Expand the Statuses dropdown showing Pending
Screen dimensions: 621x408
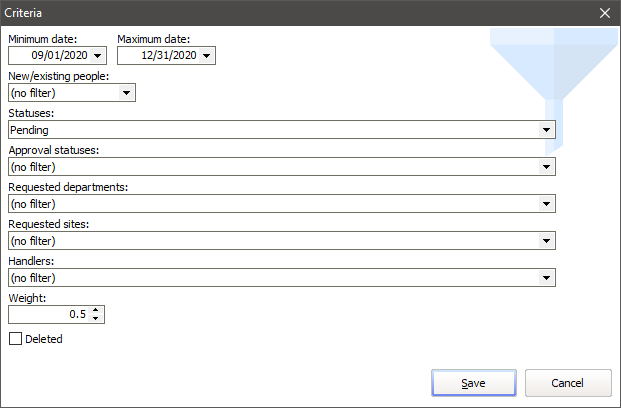pos(546,130)
